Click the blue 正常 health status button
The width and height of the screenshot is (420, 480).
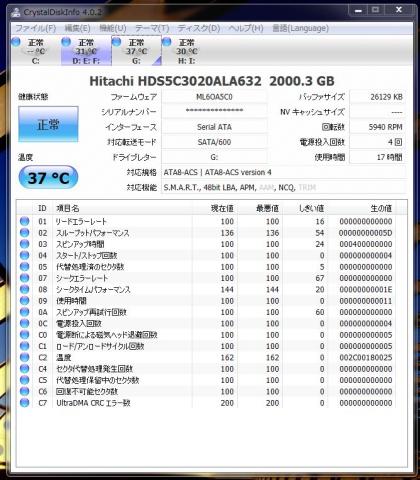[48, 124]
